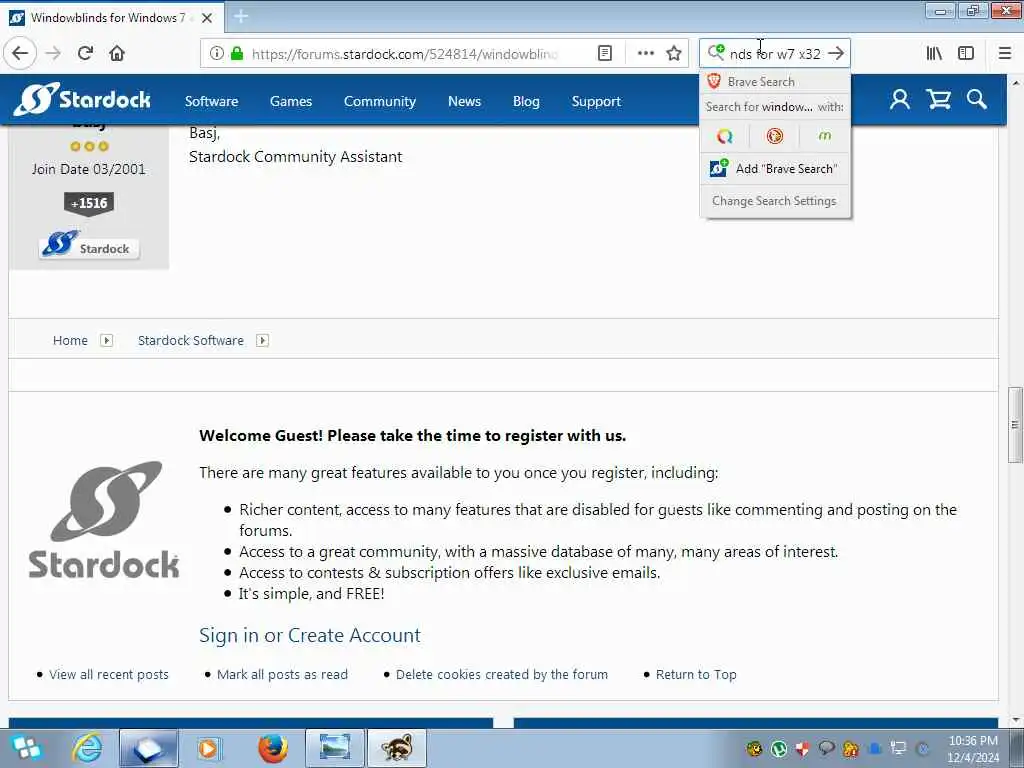Show site information icon in address bar
1024x768 pixels.
click(x=216, y=53)
